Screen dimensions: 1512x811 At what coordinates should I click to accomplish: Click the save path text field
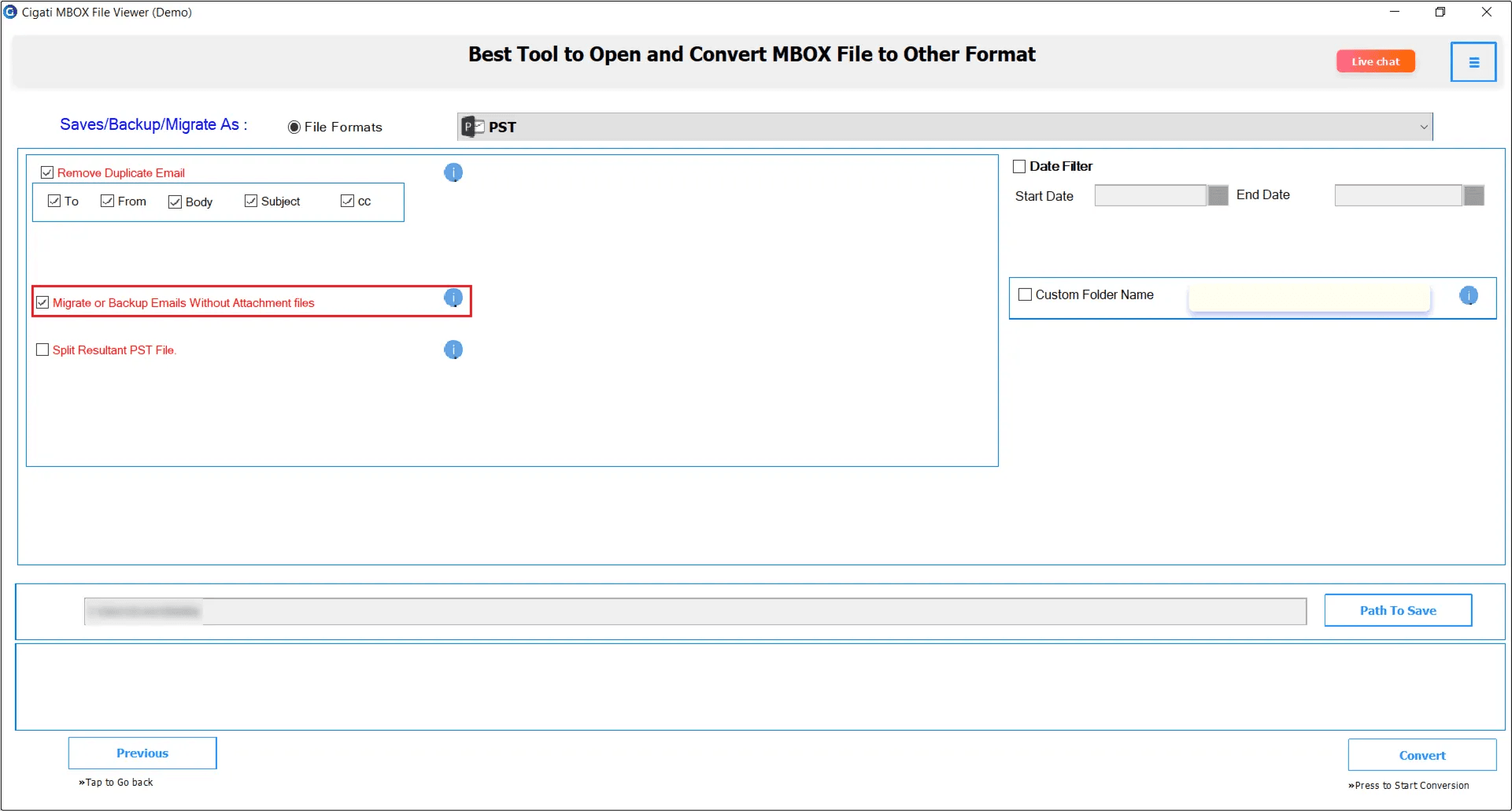pyautogui.click(x=695, y=611)
